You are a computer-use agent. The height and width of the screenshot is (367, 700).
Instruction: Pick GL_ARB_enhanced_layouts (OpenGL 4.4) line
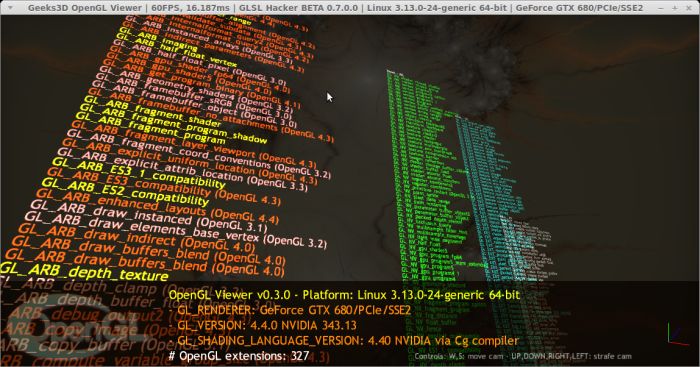click(158, 207)
